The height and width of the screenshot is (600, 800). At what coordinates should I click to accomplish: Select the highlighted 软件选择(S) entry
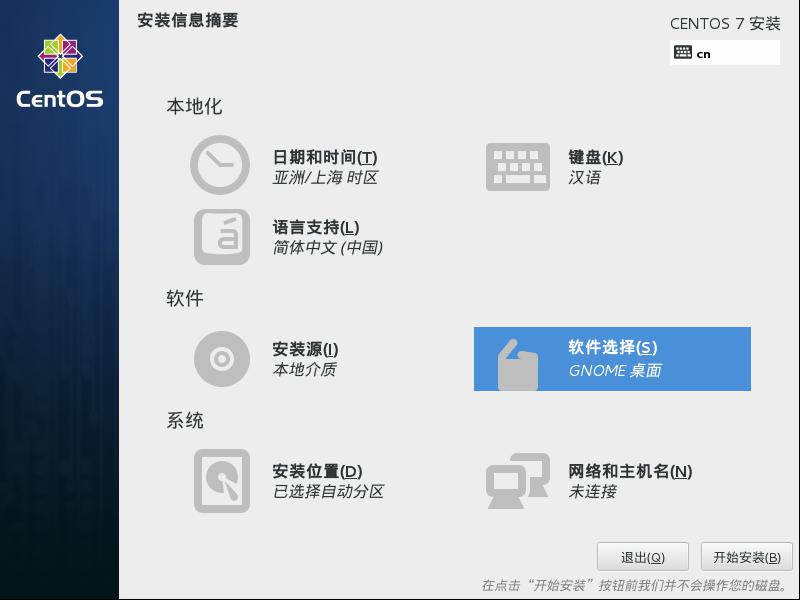coord(612,359)
